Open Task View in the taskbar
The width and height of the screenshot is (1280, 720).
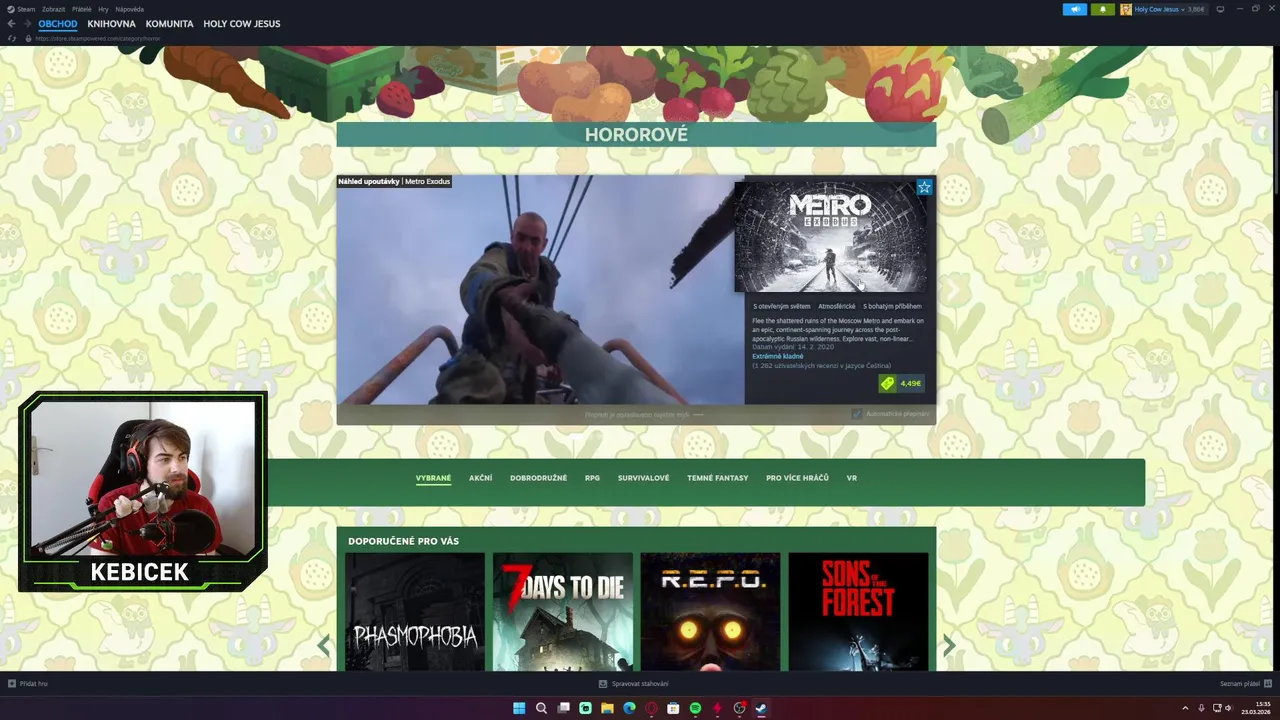[x=563, y=708]
